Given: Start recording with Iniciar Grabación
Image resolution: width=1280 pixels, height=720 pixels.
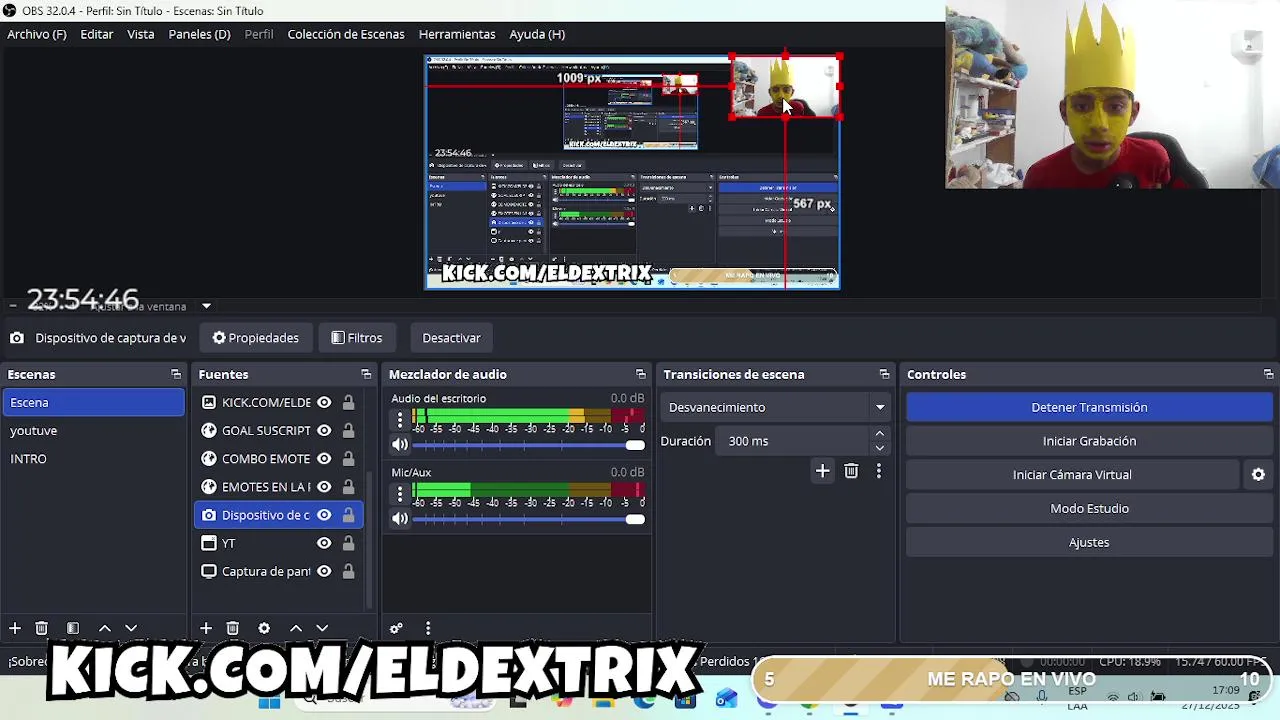Looking at the screenshot, I should click(1089, 441).
